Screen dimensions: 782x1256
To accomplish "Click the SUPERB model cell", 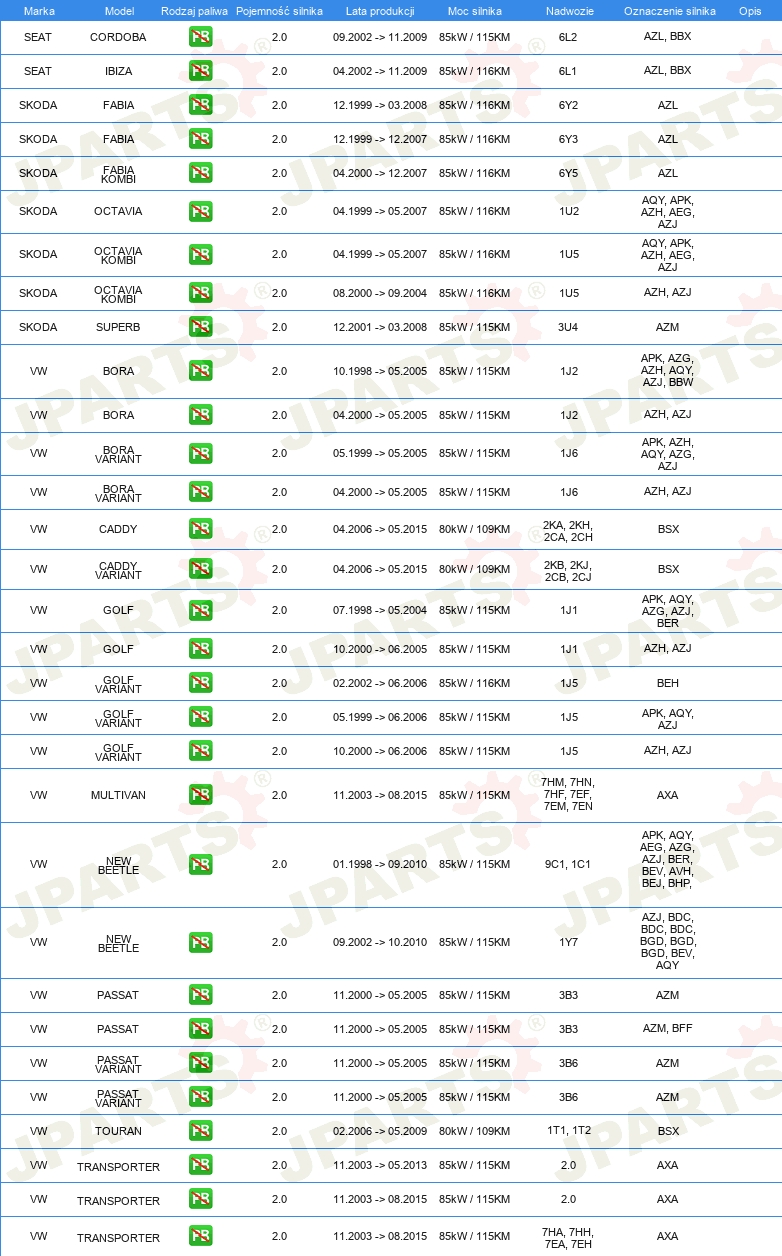I will click(x=118, y=327).
